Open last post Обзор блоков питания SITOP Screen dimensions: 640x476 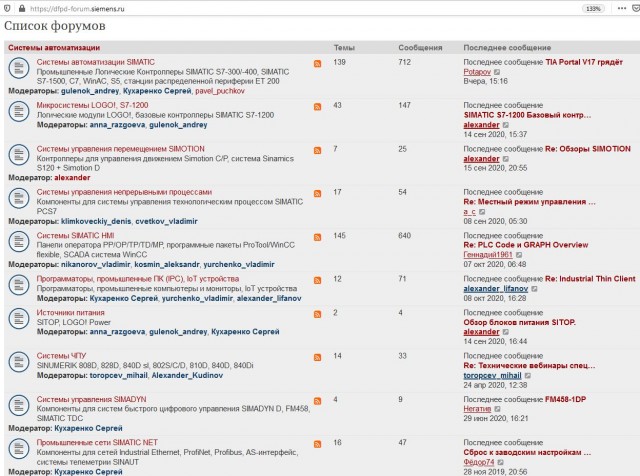[x=520, y=323]
